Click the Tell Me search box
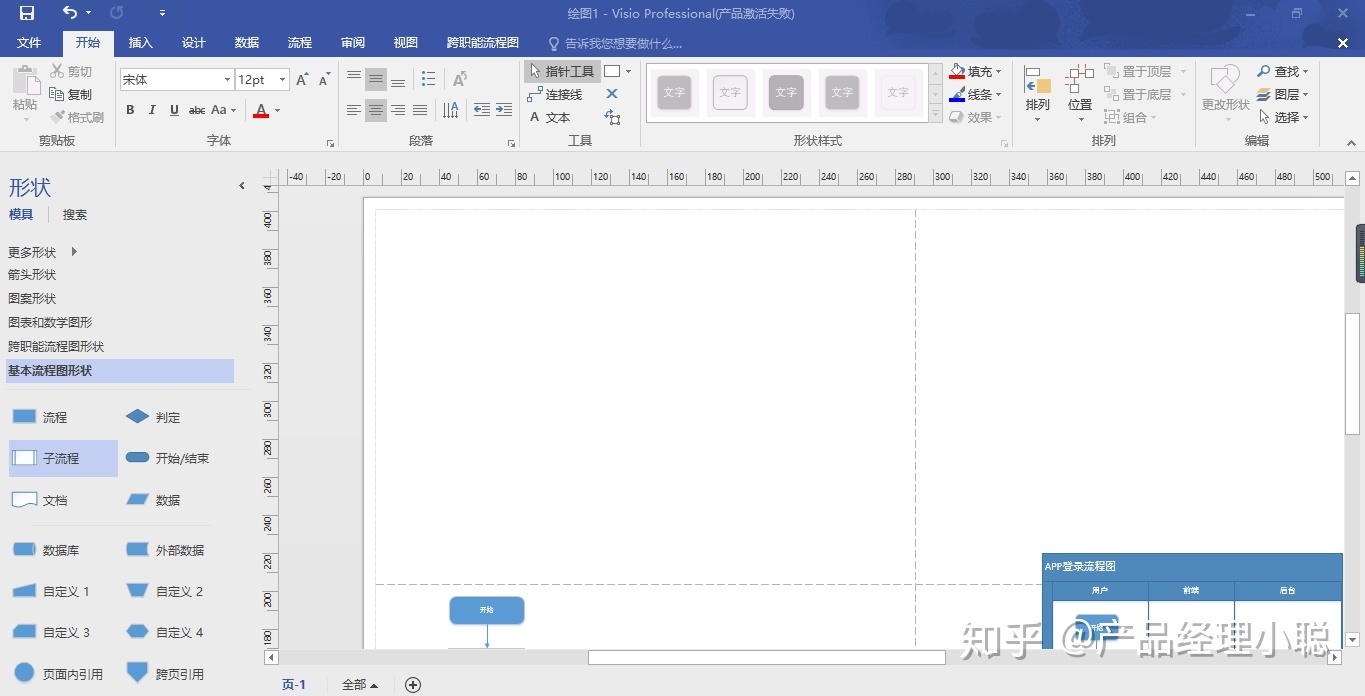 615,43
